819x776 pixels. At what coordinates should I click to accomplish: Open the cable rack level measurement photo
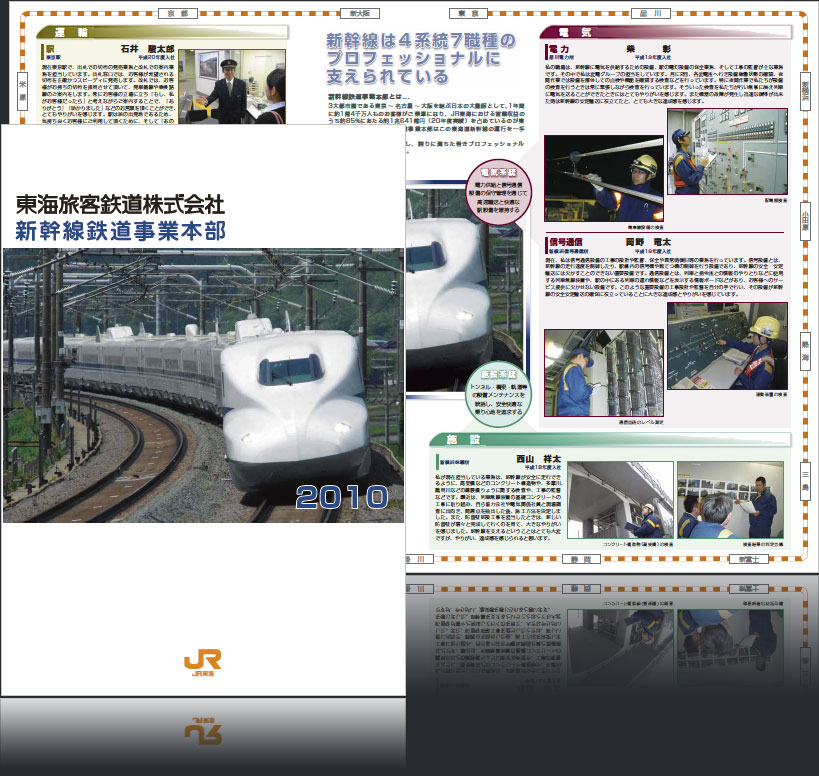pos(604,373)
